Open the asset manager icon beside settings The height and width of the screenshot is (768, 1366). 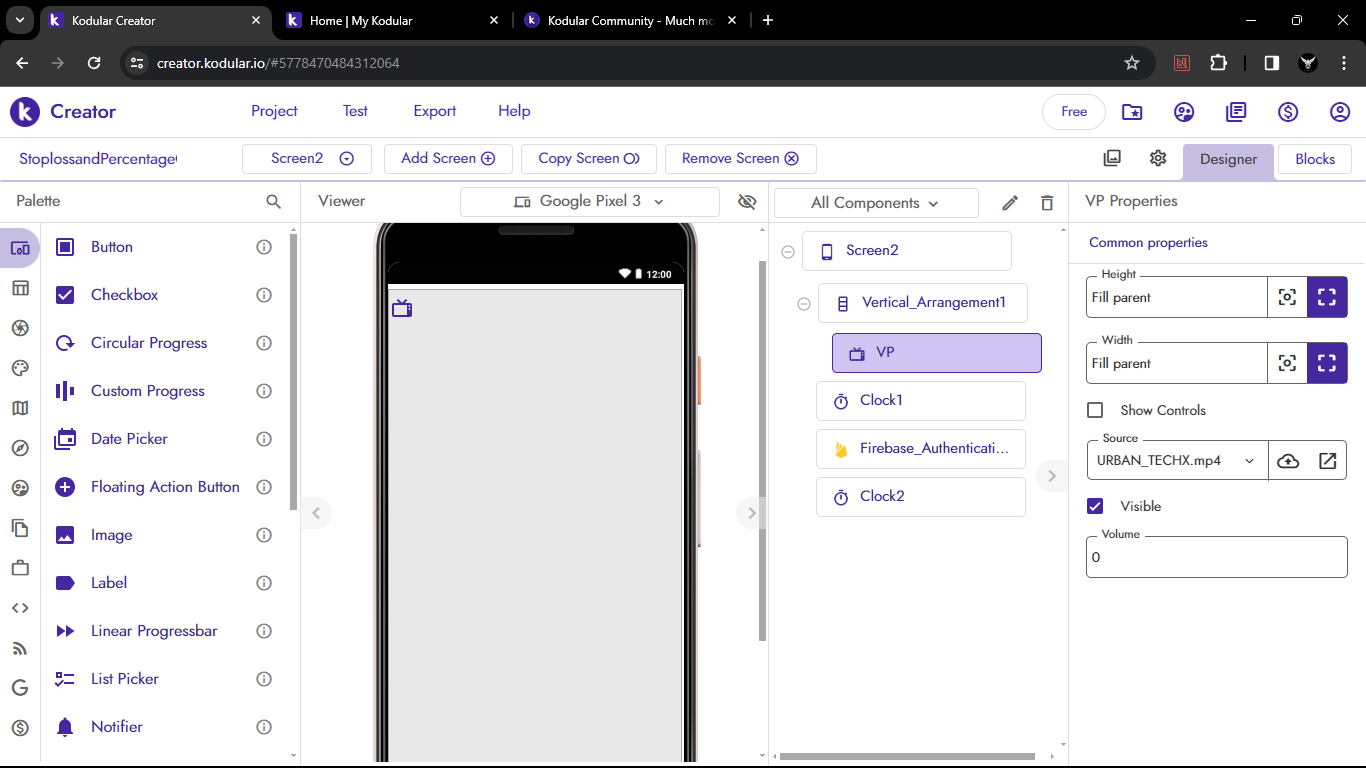click(x=1112, y=158)
